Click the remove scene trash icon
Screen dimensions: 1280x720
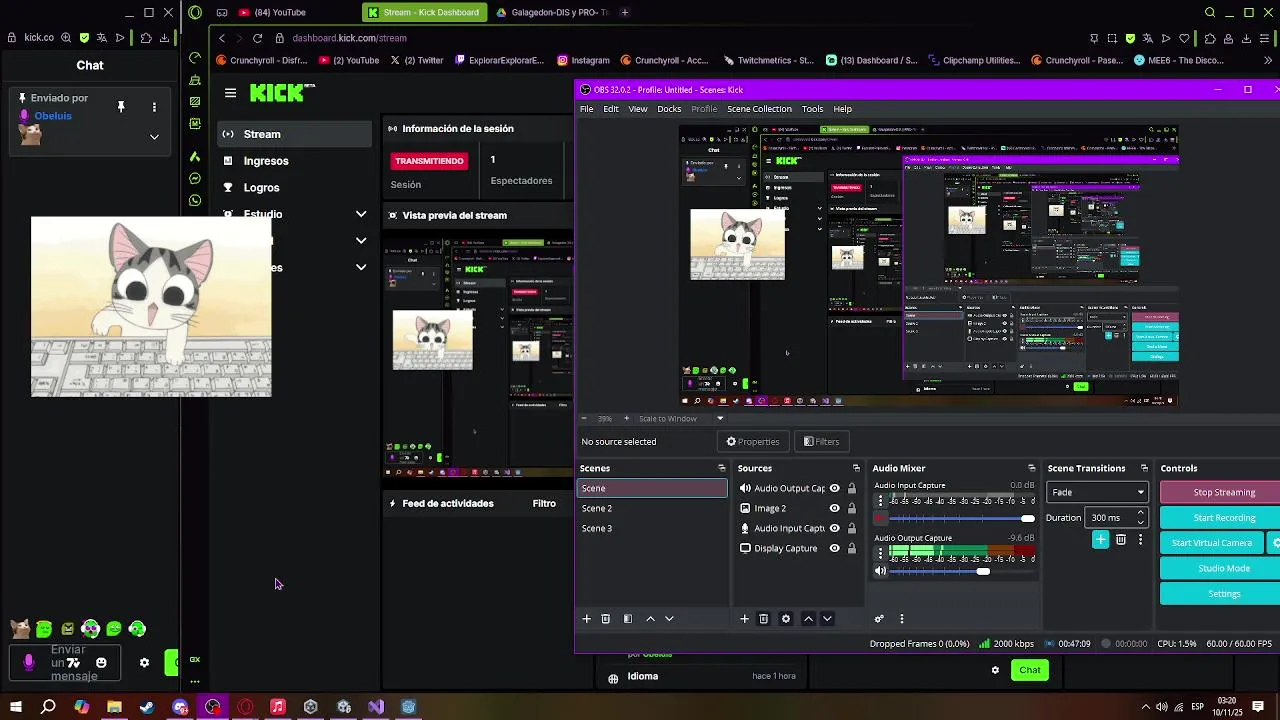pyautogui.click(x=605, y=619)
